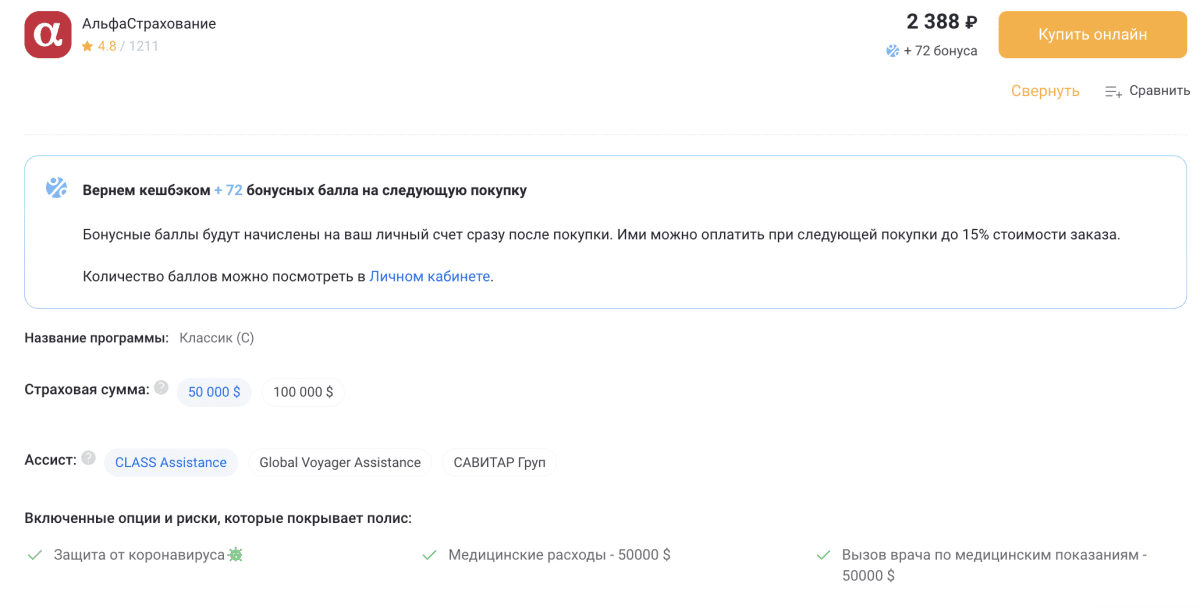This screenshot has width=1200, height=608.
Task: Click the AlfaStrakhovanie red logo icon
Action: pyautogui.click(x=48, y=35)
